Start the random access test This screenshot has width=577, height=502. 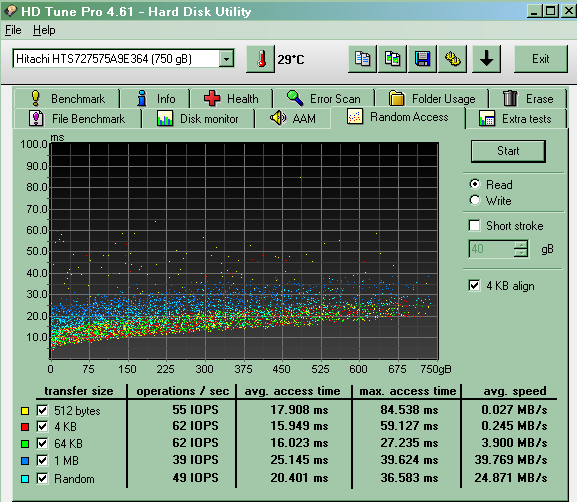[x=508, y=151]
